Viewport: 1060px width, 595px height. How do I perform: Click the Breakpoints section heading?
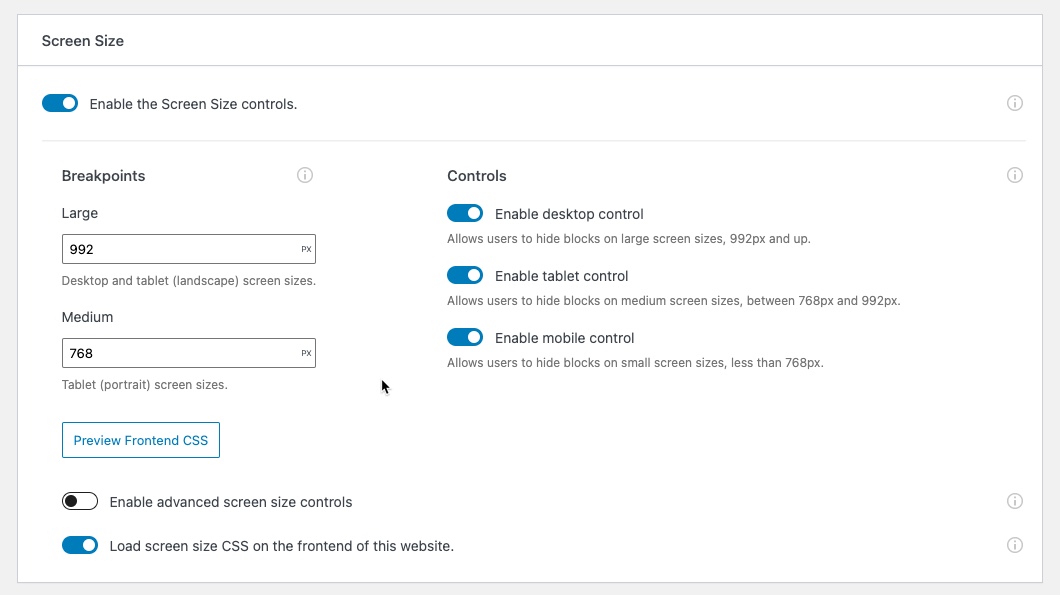click(x=103, y=176)
